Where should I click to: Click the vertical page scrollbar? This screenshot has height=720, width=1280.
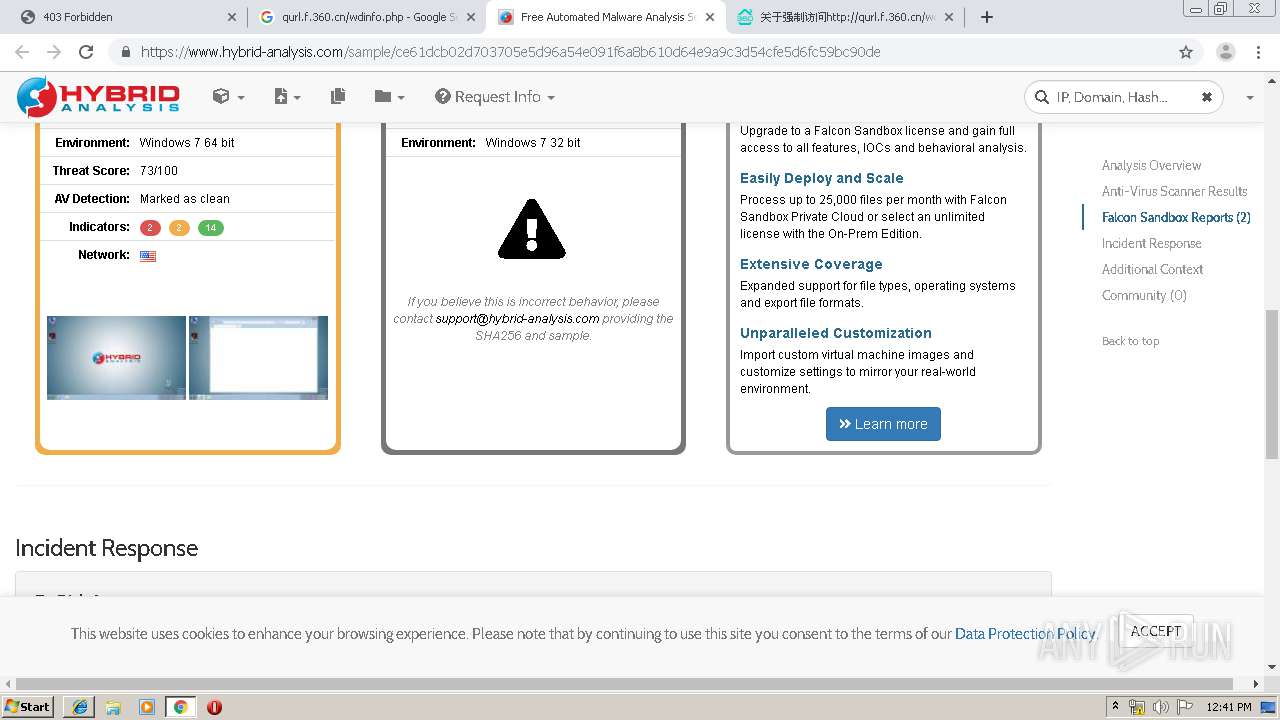(x=1272, y=384)
